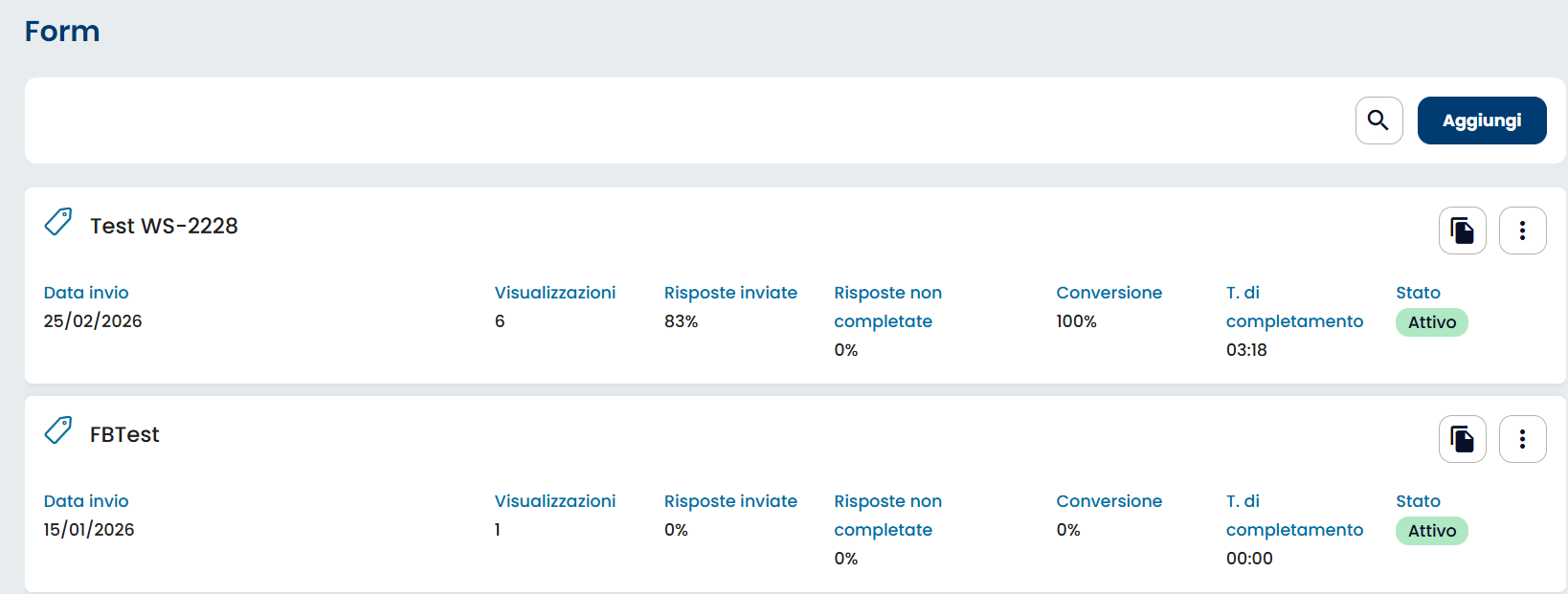The image size is (1568, 594).
Task: Click Visualizzazioni label in Test WS-2228 card
Action: coord(555,293)
